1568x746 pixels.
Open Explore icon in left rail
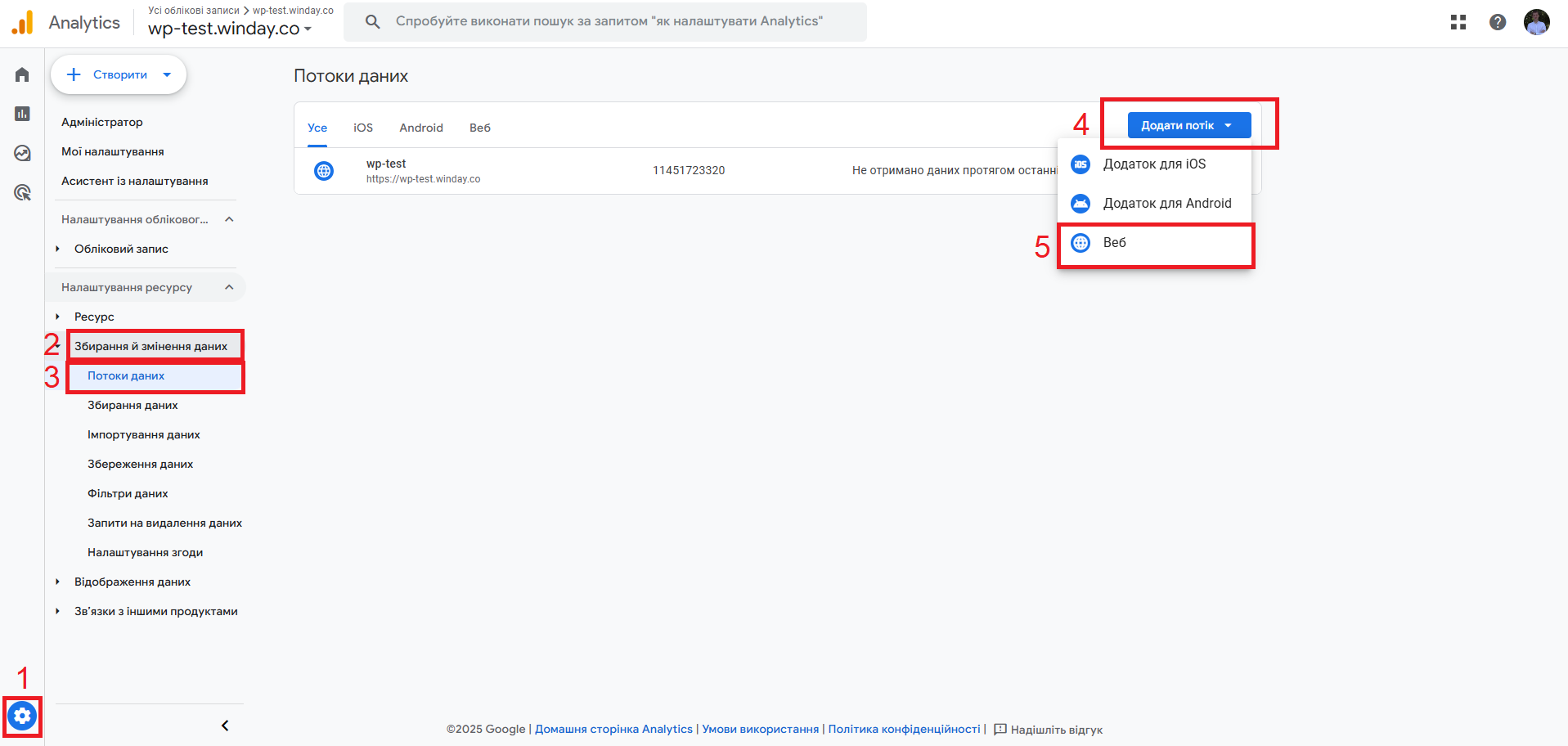pyautogui.click(x=22, y=153)
